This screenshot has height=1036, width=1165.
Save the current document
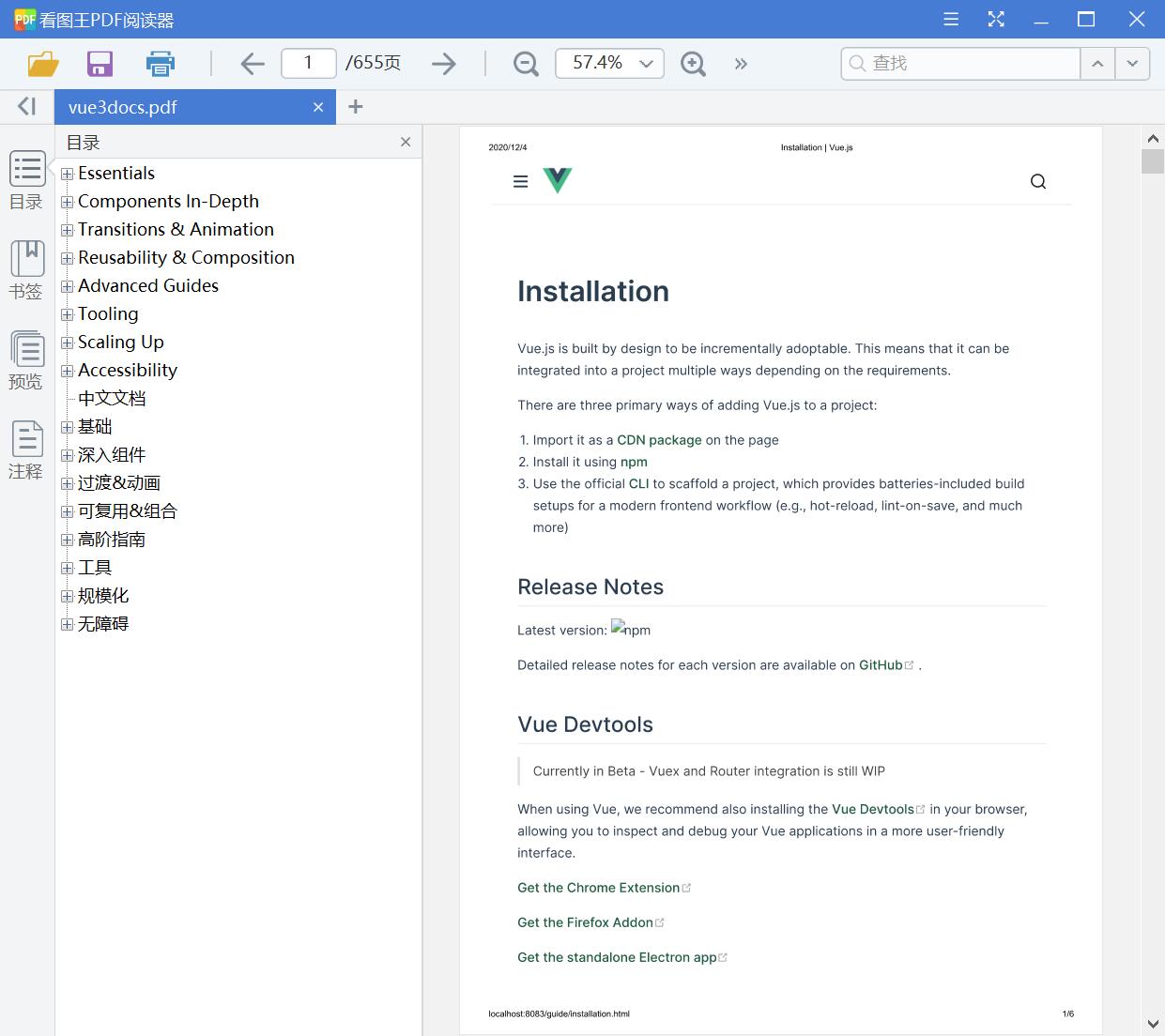click(100, 63)
